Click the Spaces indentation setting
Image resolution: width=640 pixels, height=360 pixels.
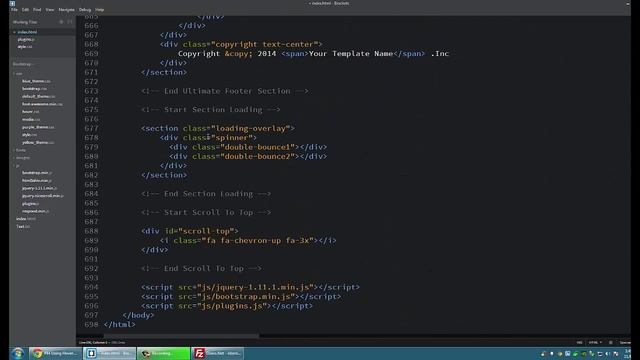[x=625, y=342]
